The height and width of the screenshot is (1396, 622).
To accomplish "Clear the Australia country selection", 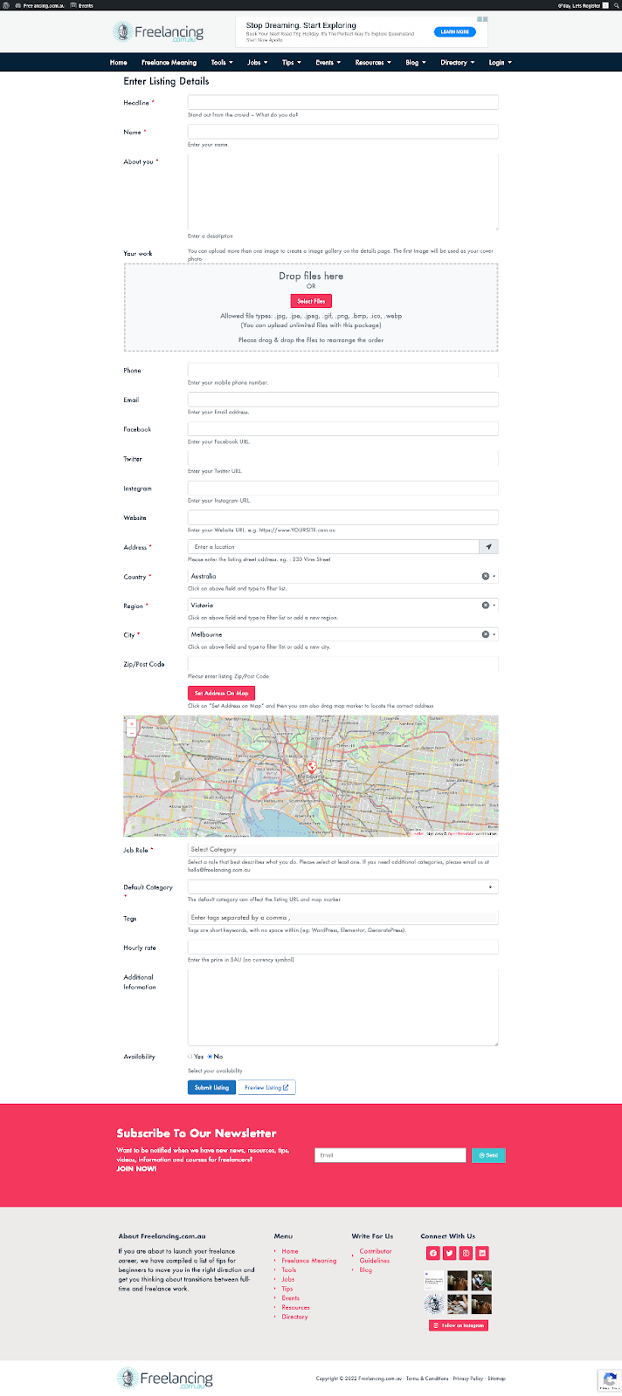I will click(x=485, y=576).
